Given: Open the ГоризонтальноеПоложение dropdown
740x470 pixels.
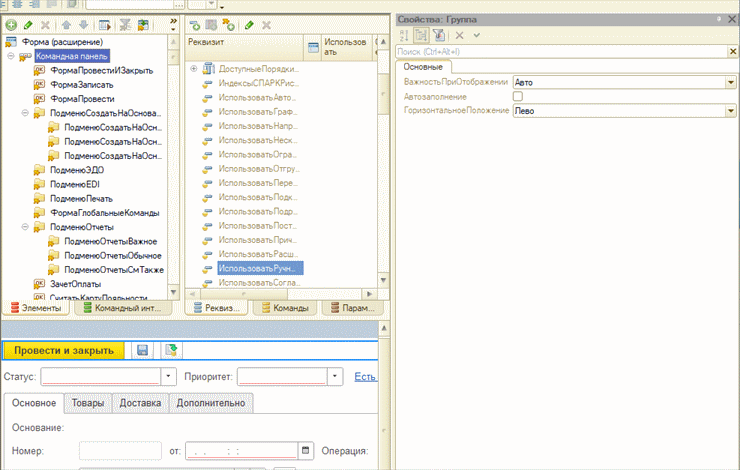Looking at the screenshot, I should (731, 111).
